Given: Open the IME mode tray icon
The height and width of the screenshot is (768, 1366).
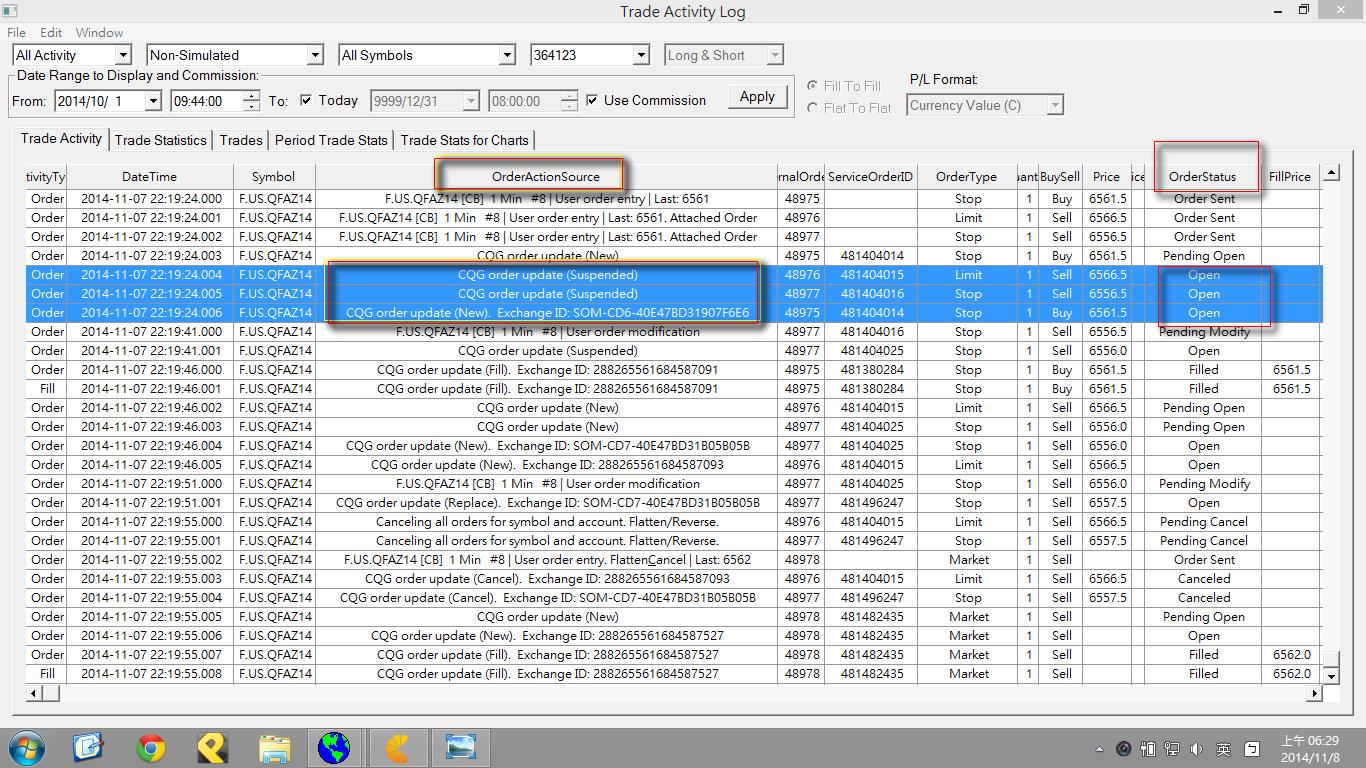Looking at the screenshot, I should point(1251,749).
